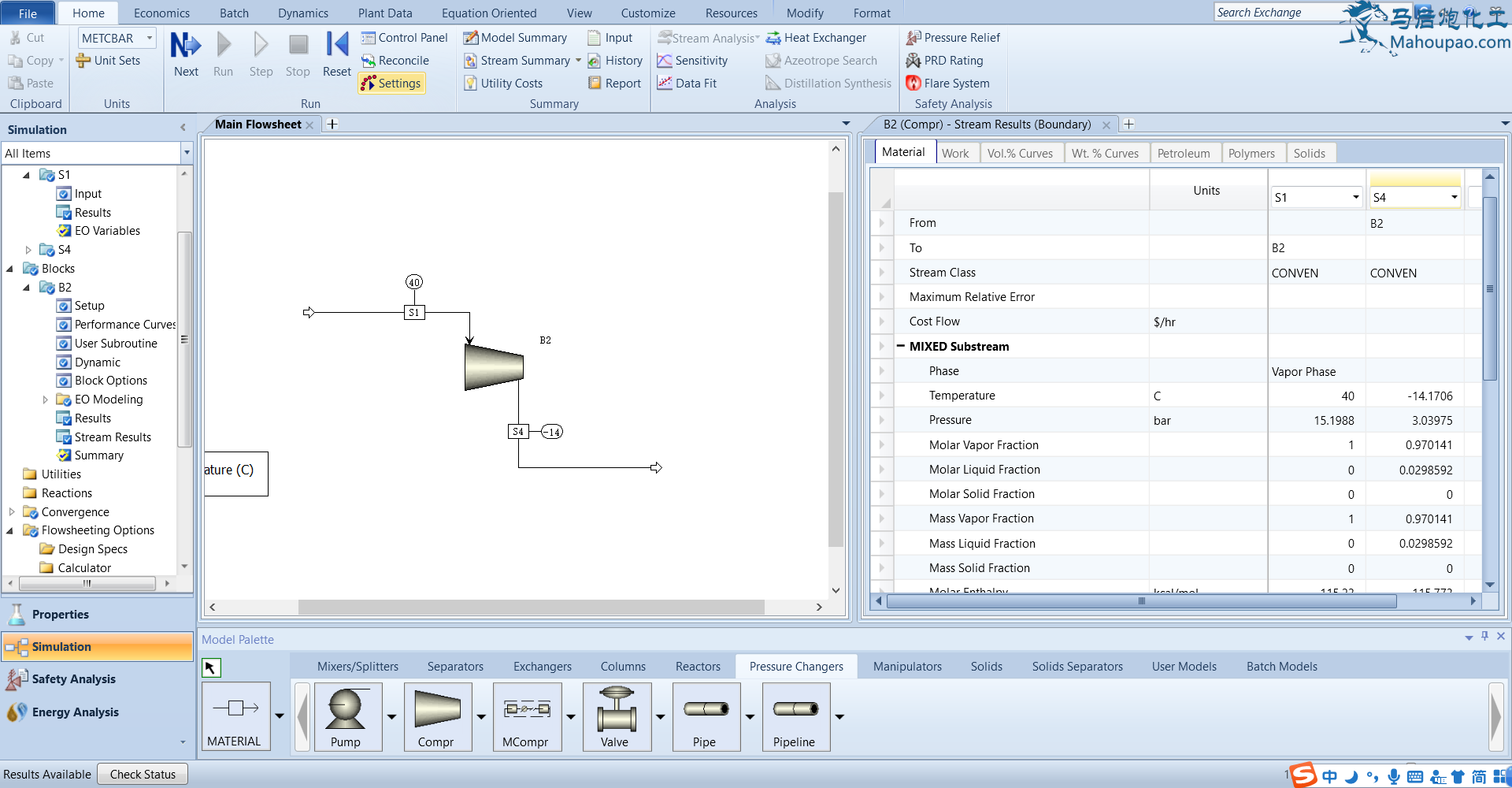Screen dimensions: 1512x788
Task: Select the Pipe model in the palette
Action: 706,717
